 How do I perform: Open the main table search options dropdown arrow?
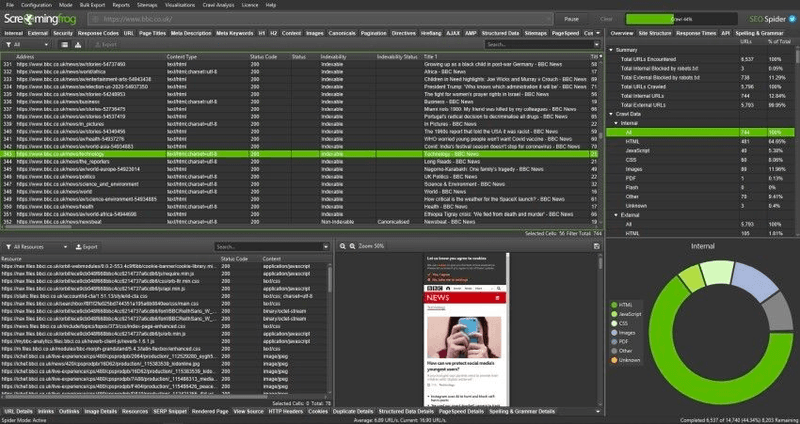(597, 45)
